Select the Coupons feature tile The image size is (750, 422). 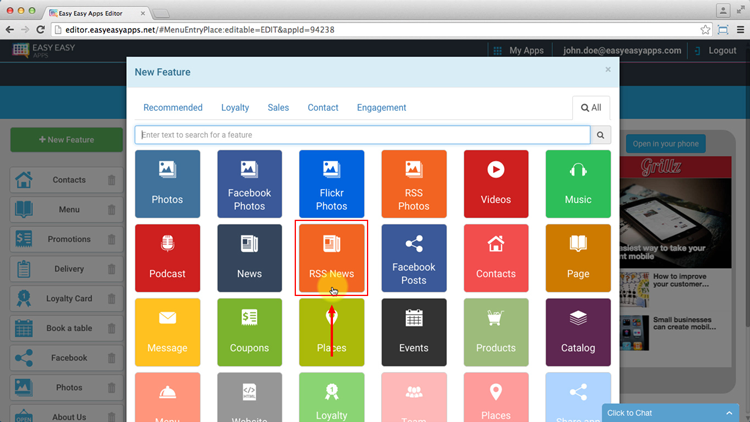point(250,332)
